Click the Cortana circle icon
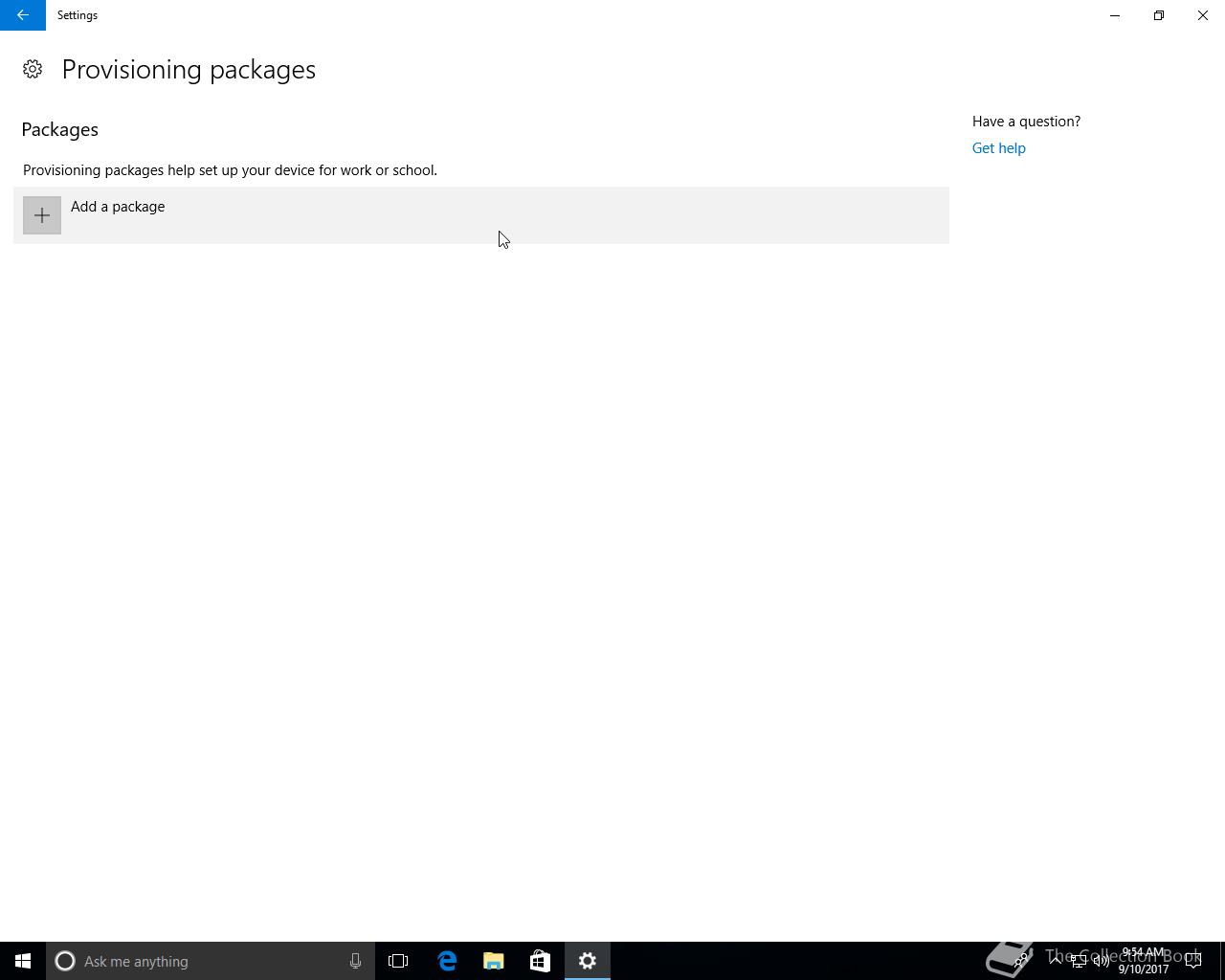This screenshot has width=1225, height=980. (x=65, y=961)
